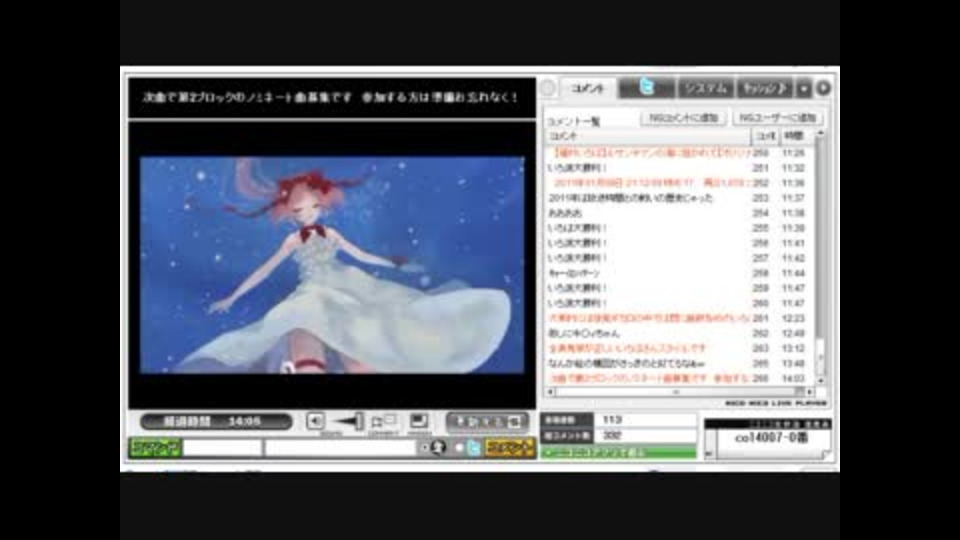Toggle the Twitter post checkbox
The width and height of the screenshot is (960, 540).
point(459,448)
